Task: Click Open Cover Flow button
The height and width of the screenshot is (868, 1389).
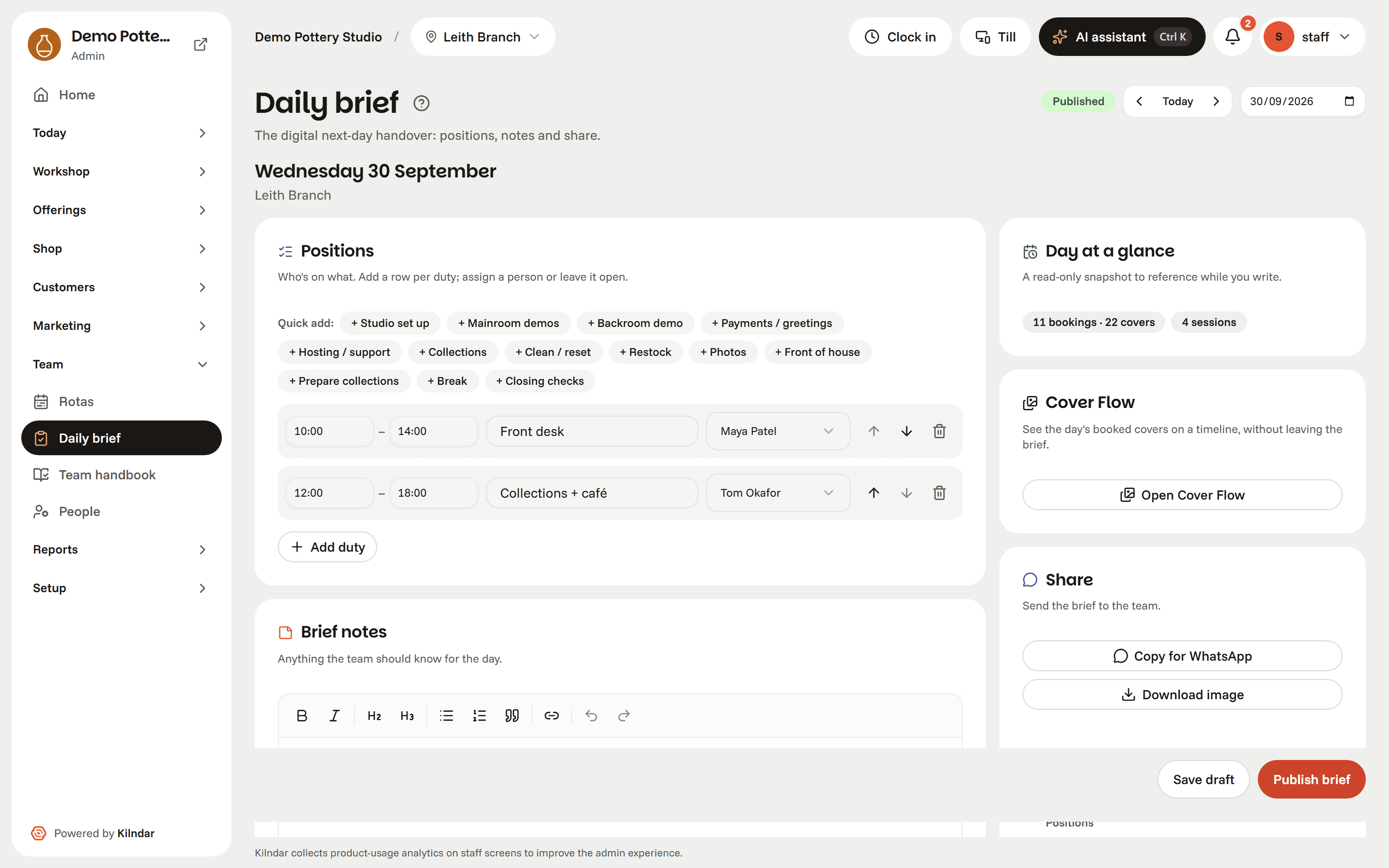Action: click(x=1182, y=495)
